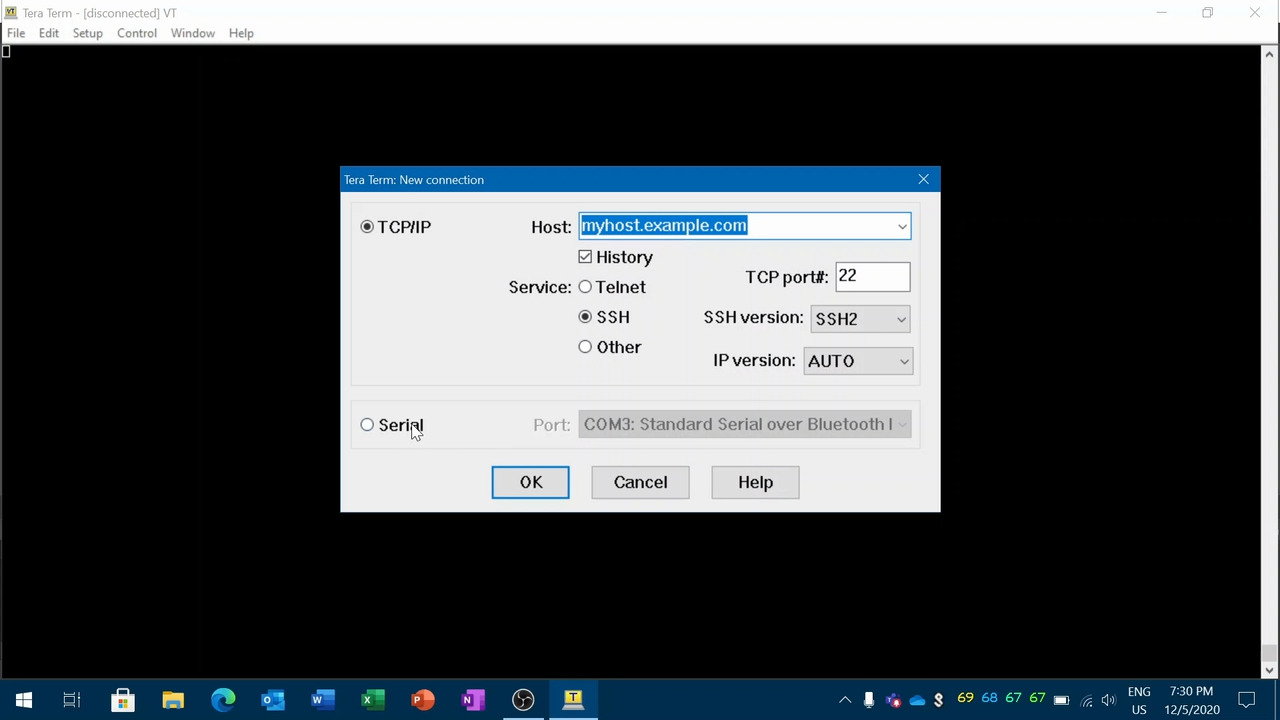This screenshot has width=1280, height=720.
Task: Click the Cancel button in dialog
Action: 640,482
